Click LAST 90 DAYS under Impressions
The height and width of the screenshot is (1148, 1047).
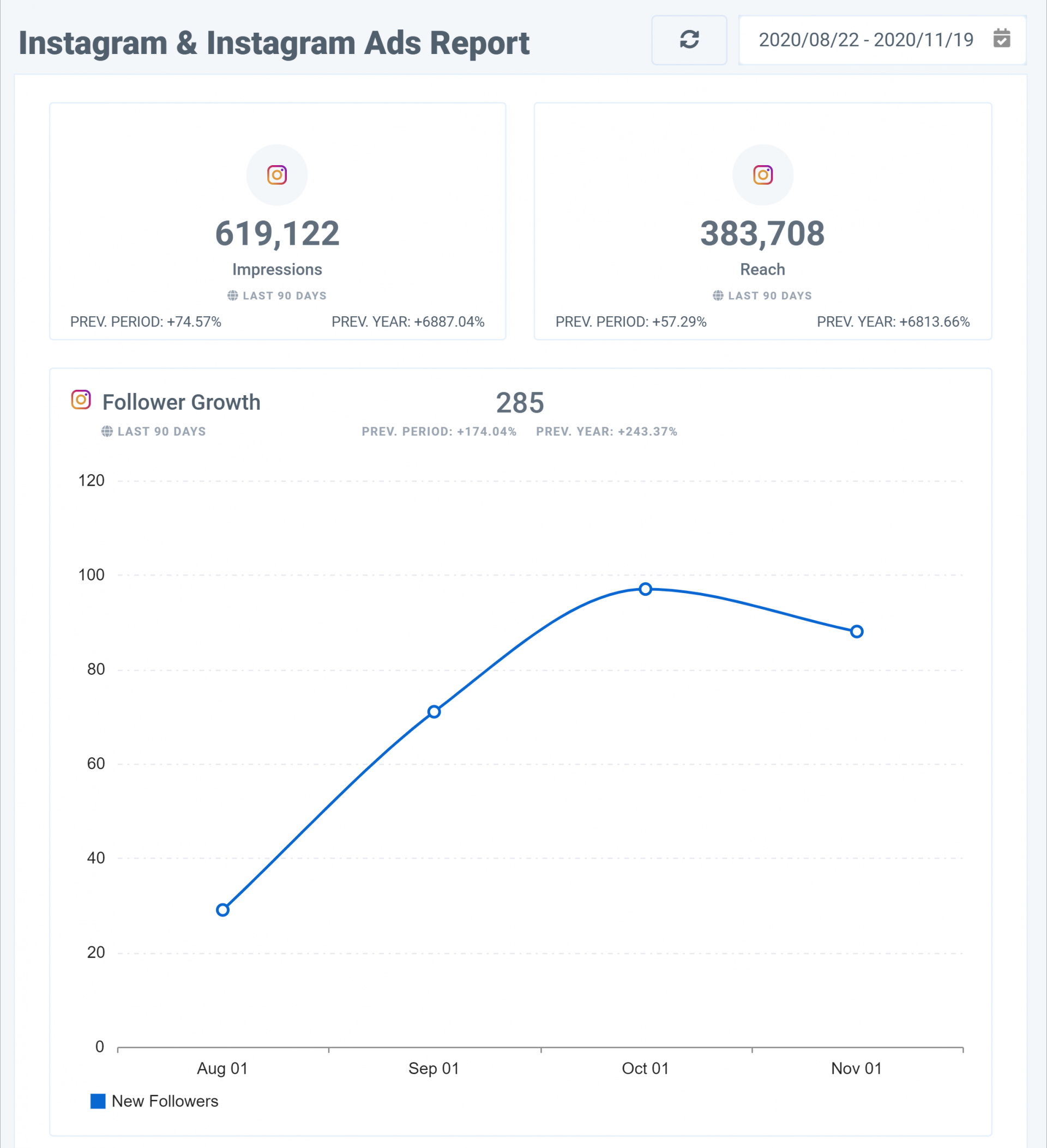[x=285, y=295]
